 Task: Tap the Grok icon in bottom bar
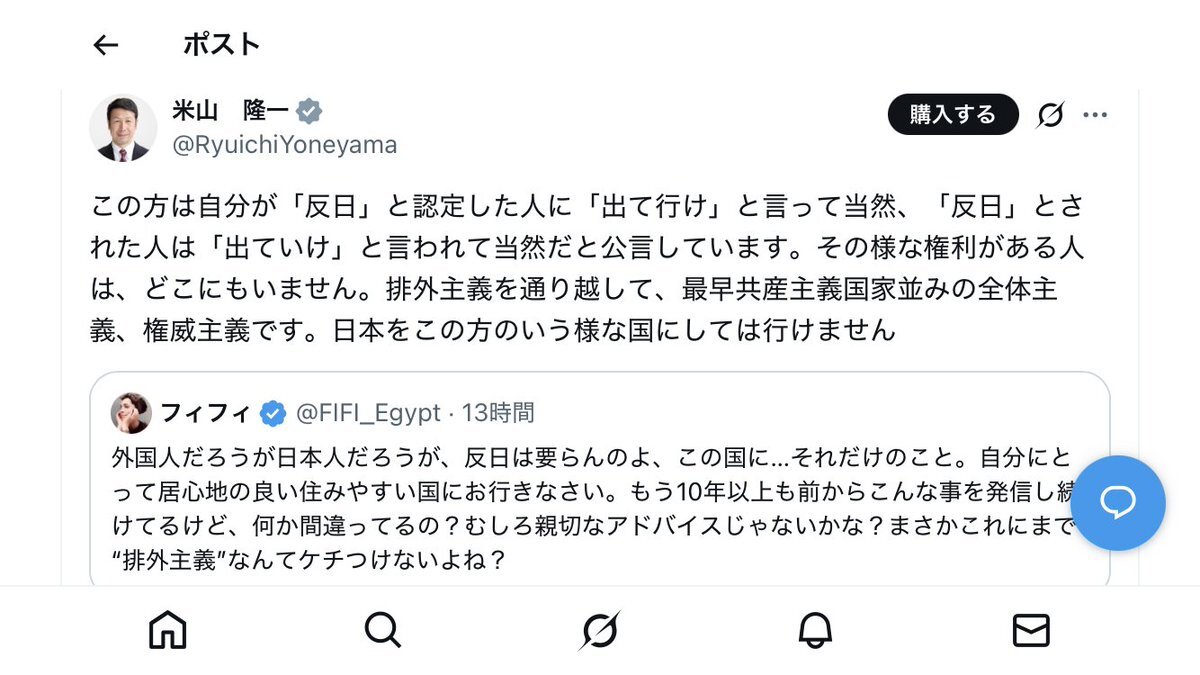(599, 630)
